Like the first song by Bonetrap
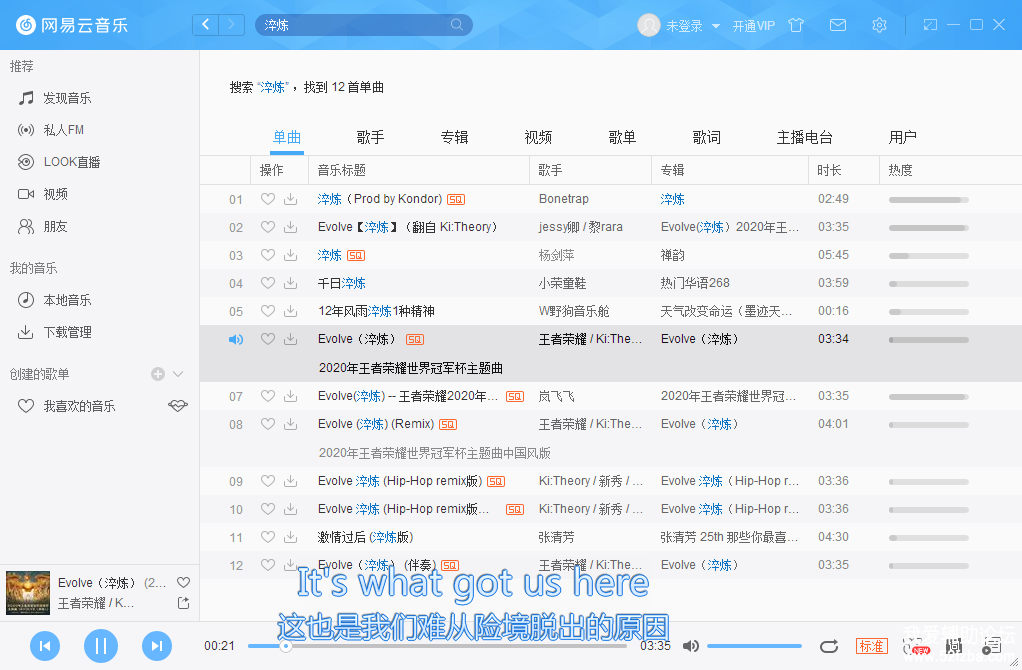Screen dimensions: 1022x670 [x=267, y=199]
